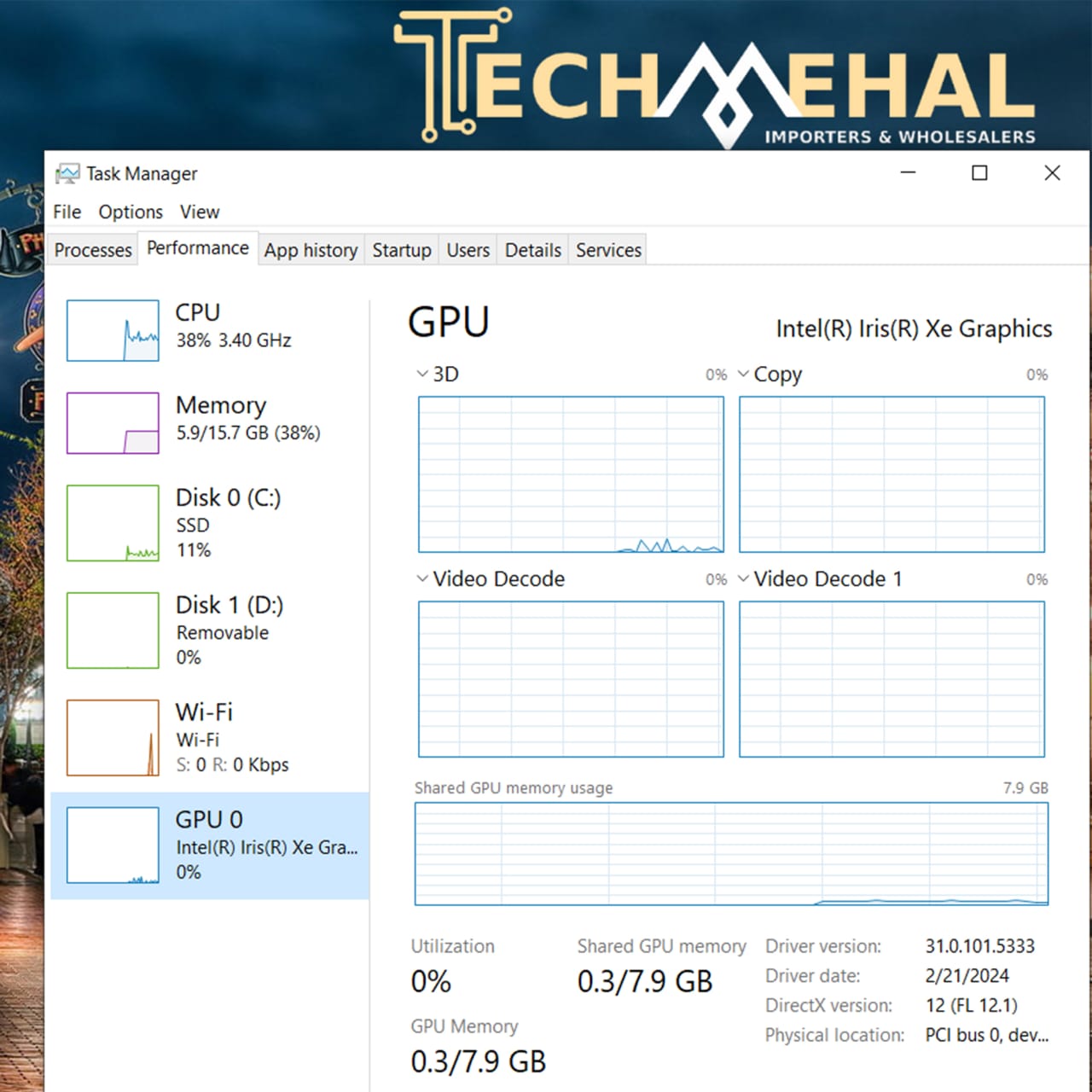Click the 11% text under Disk 0
The width and height of the screenshot is (1092, 1092).
click(194, 550)
